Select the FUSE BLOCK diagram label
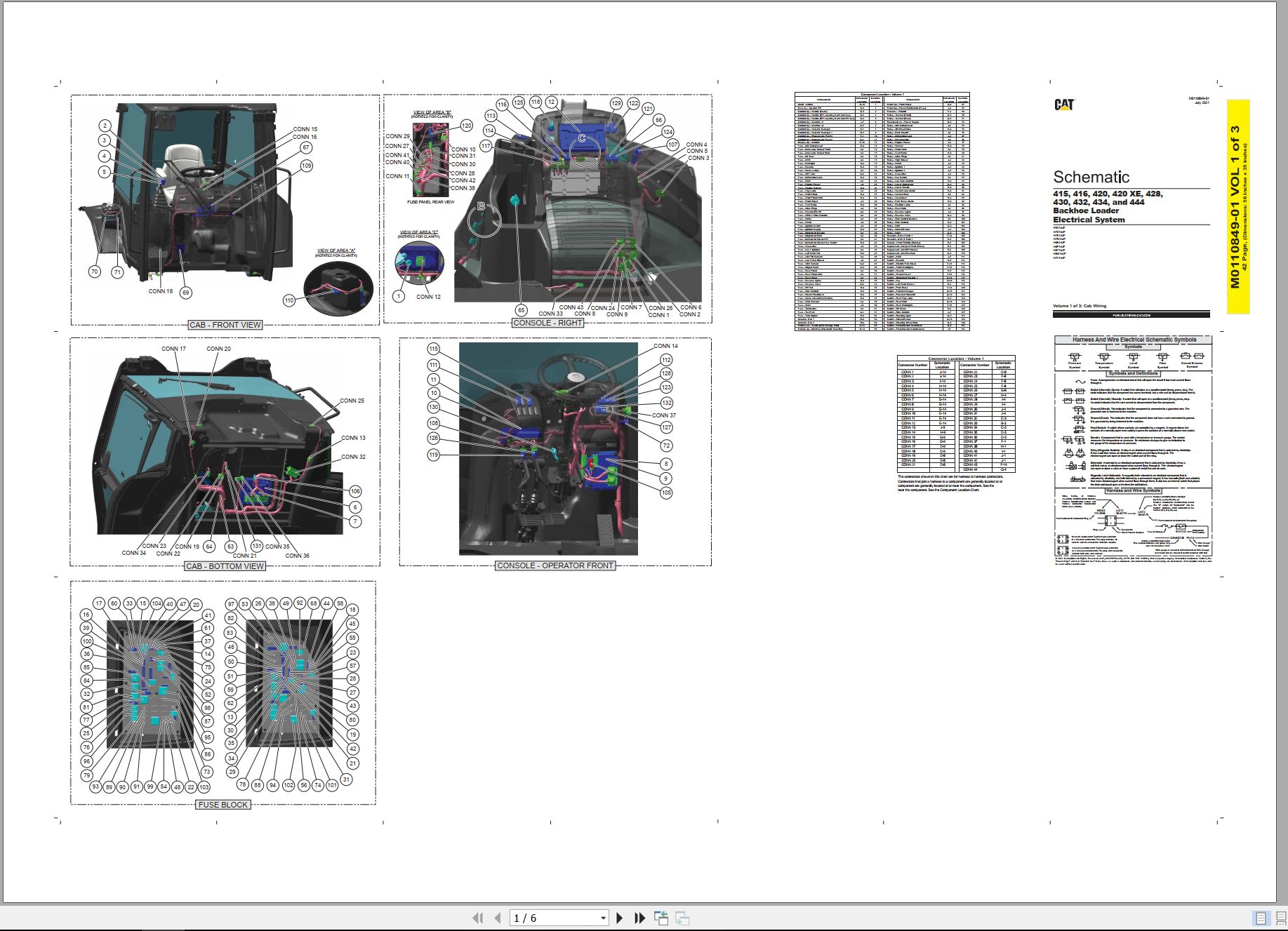The width and height of the screenshot is (1288, 931). (223, 805)
